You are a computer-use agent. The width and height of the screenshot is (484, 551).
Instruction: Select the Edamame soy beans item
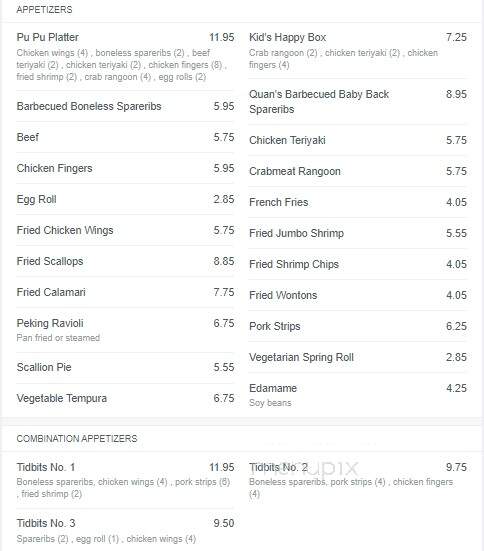358,395
